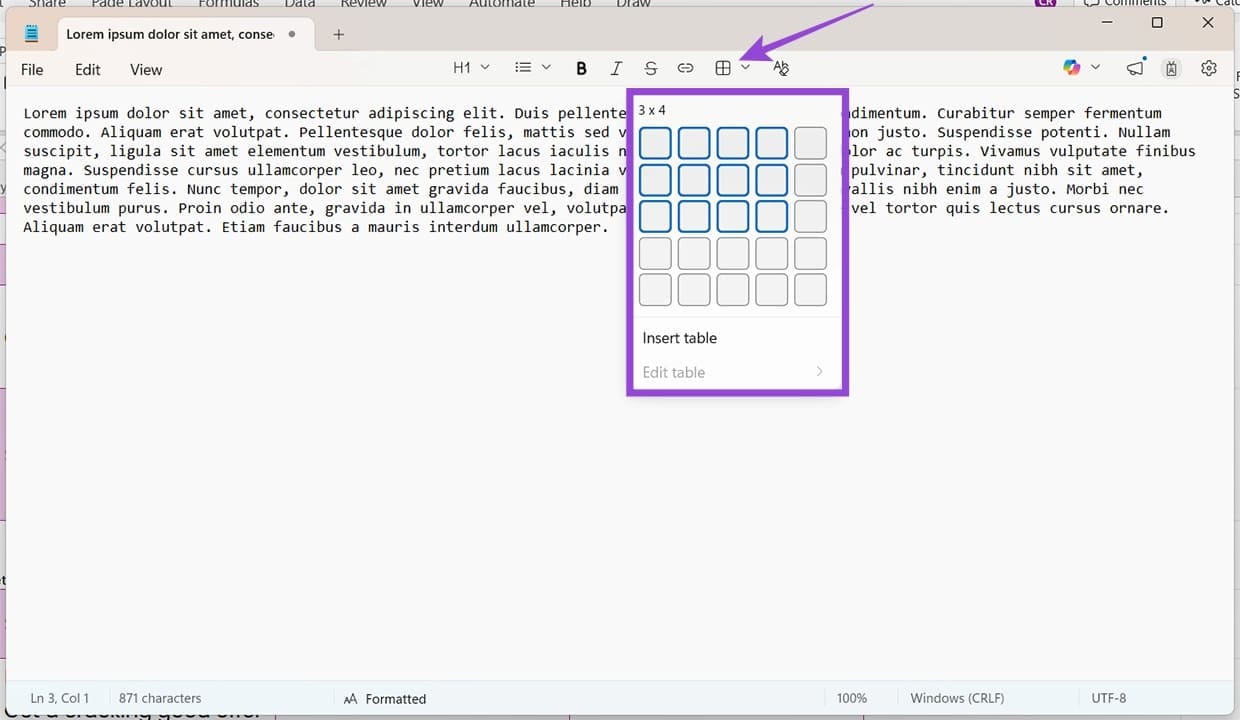Screen dimensions: 1240x720
Task: Clear formatting with the Ab eraser icon
Action: coord(781,68)
